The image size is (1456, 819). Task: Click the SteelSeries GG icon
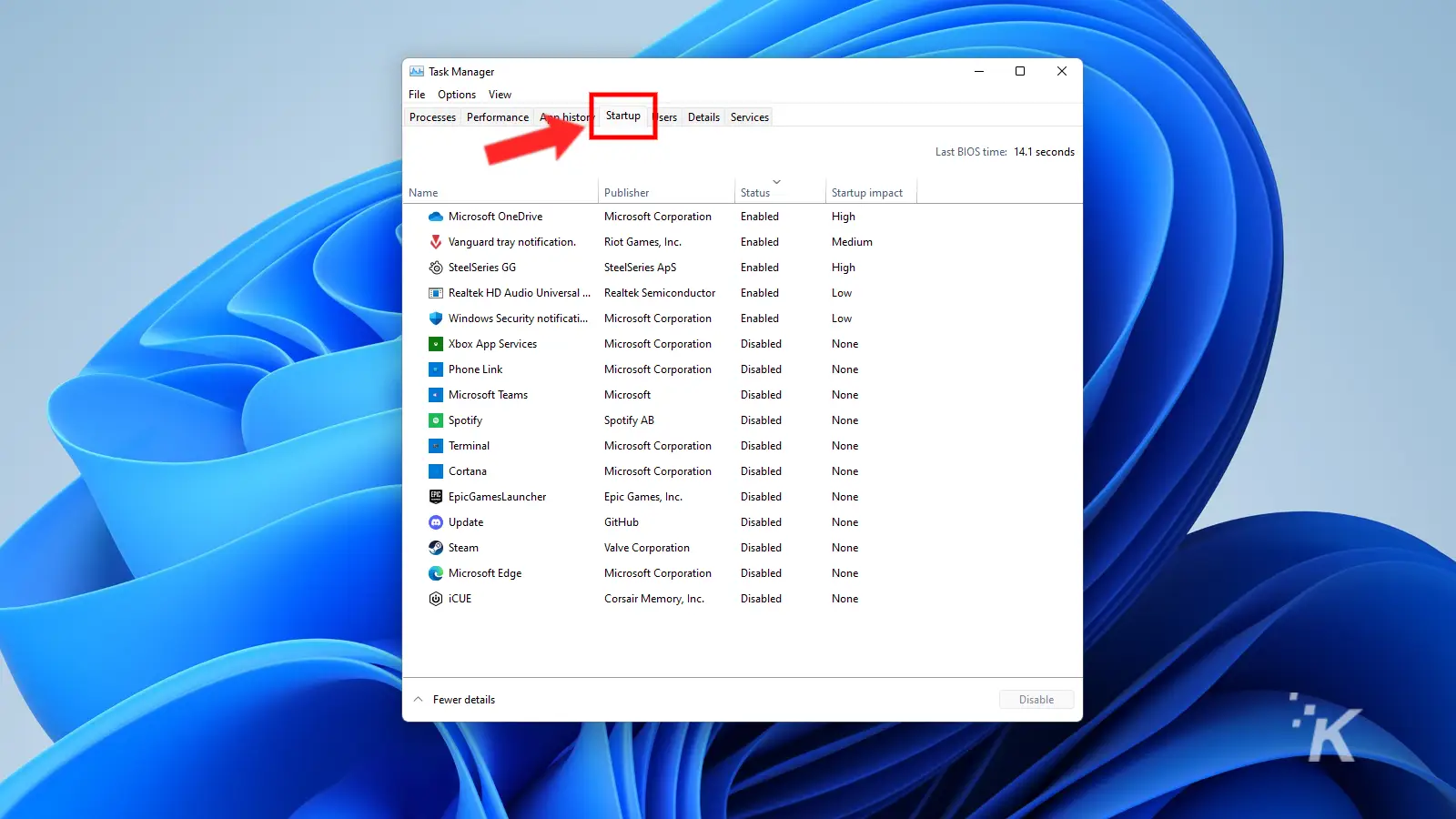click(x=436, y=268)
